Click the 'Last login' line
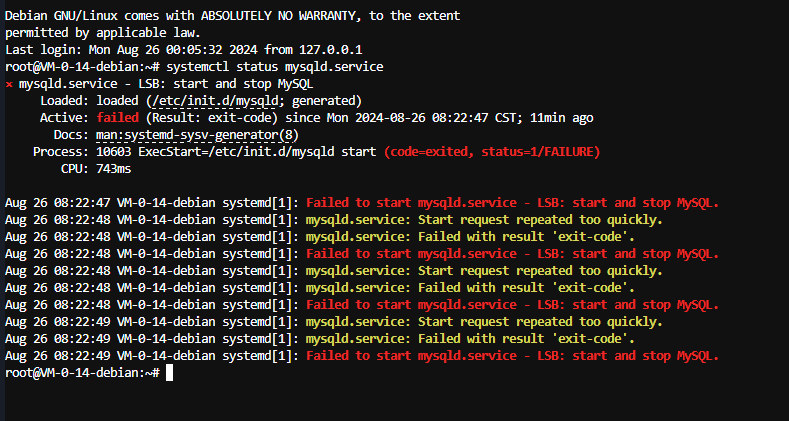Image resolution: width=789 pixels, height=421 pixels. click(184, 50)
